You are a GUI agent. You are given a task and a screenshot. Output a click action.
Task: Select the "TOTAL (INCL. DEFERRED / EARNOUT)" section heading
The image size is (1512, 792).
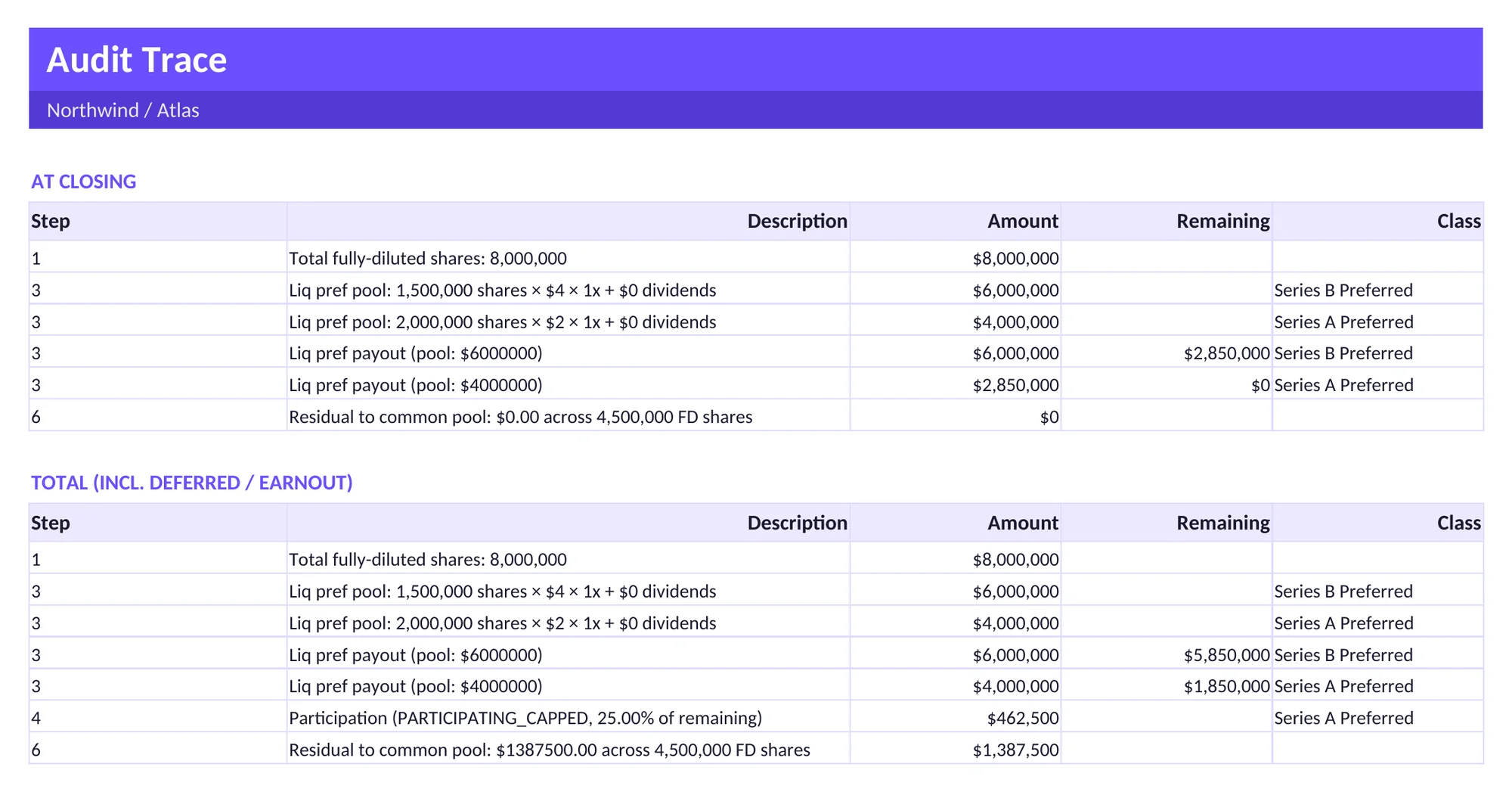[x=192, y=483]
